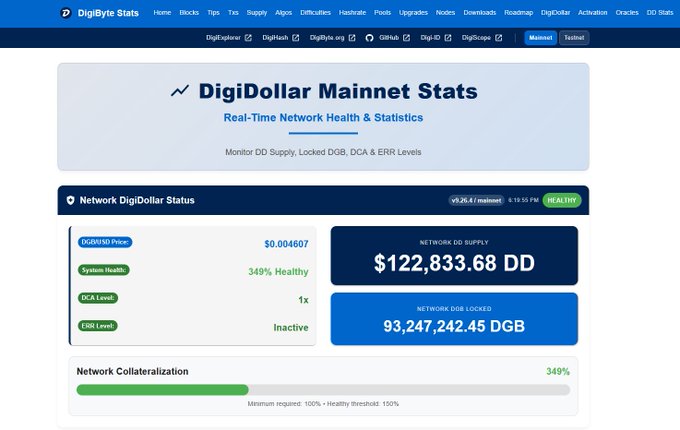
Task: Click external-link icon next to GitHub
Action: coord(406,38)
